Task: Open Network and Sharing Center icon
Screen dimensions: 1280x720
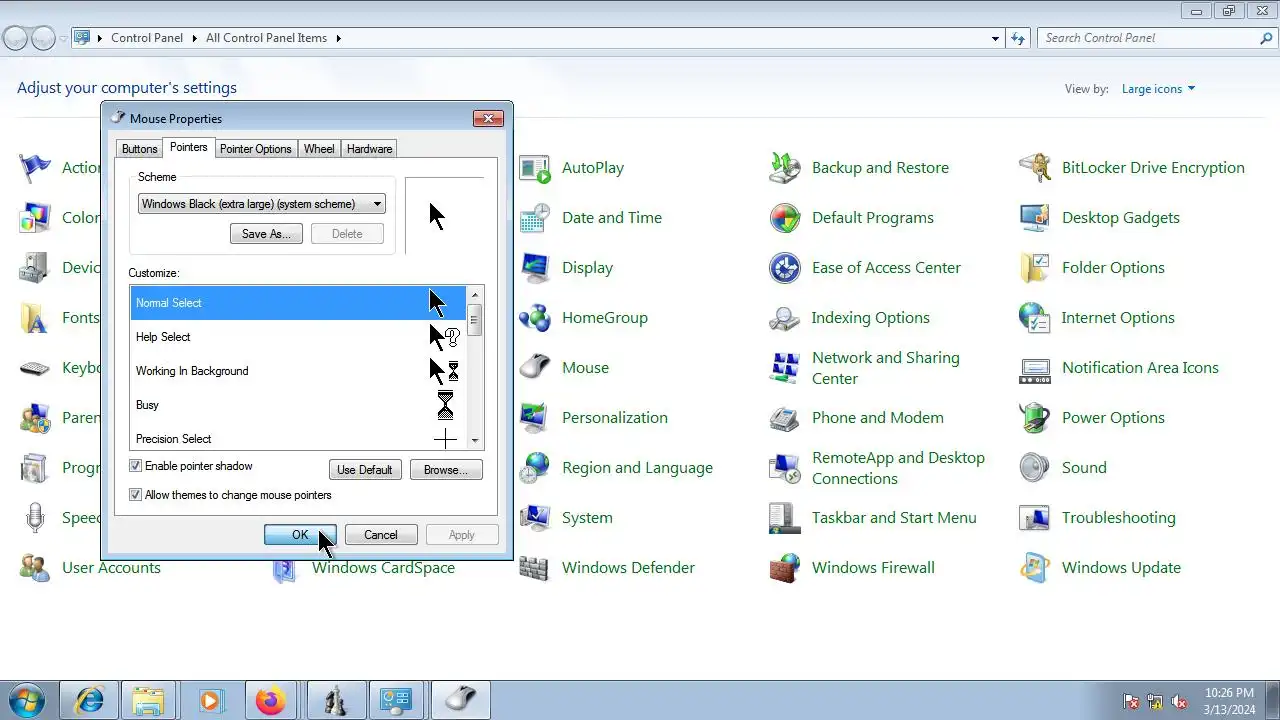Action: click(785, 368)
